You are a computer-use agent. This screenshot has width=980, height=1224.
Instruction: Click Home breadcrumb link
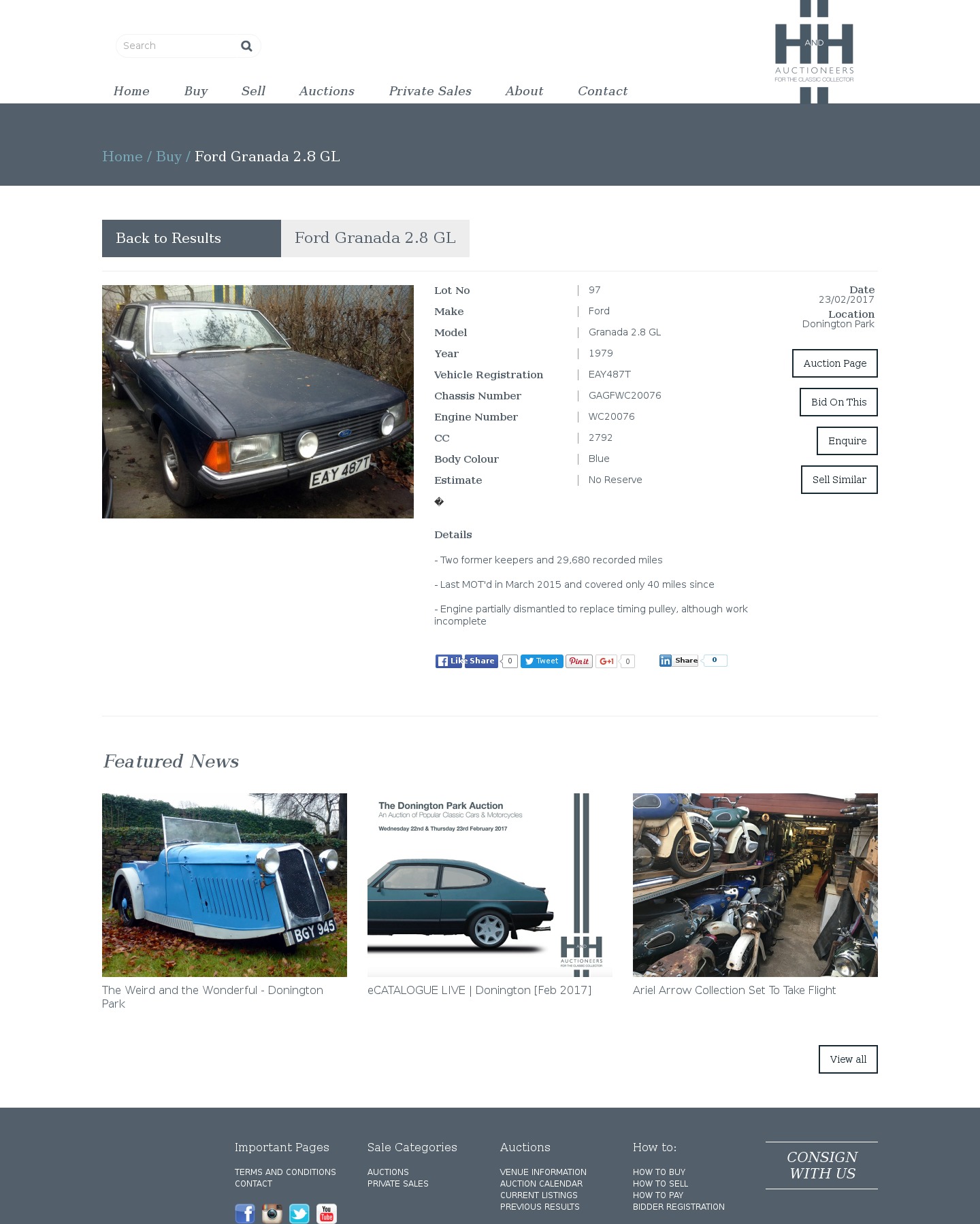pos(122,156)
